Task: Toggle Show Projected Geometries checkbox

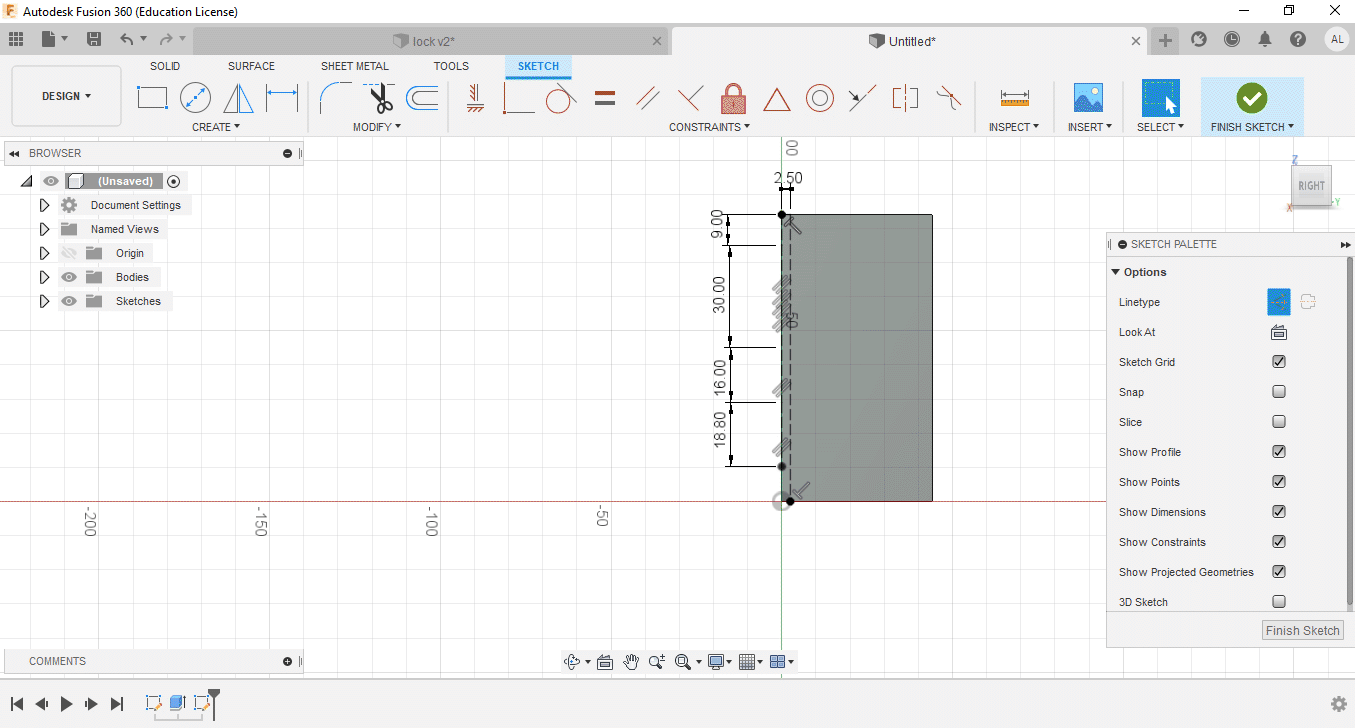Action: pos(1278,572)
